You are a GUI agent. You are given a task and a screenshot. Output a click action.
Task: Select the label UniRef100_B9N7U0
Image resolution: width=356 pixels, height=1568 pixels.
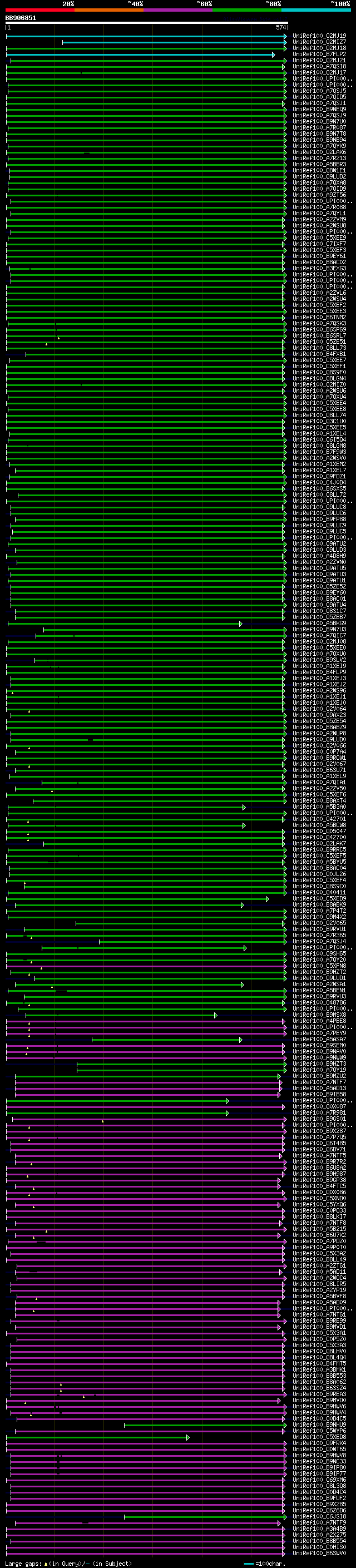coord(319,121)
